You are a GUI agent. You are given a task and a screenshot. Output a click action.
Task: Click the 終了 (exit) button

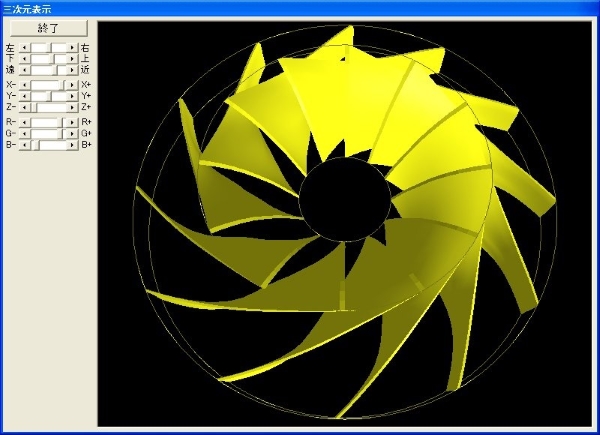(x=47, y=28)
